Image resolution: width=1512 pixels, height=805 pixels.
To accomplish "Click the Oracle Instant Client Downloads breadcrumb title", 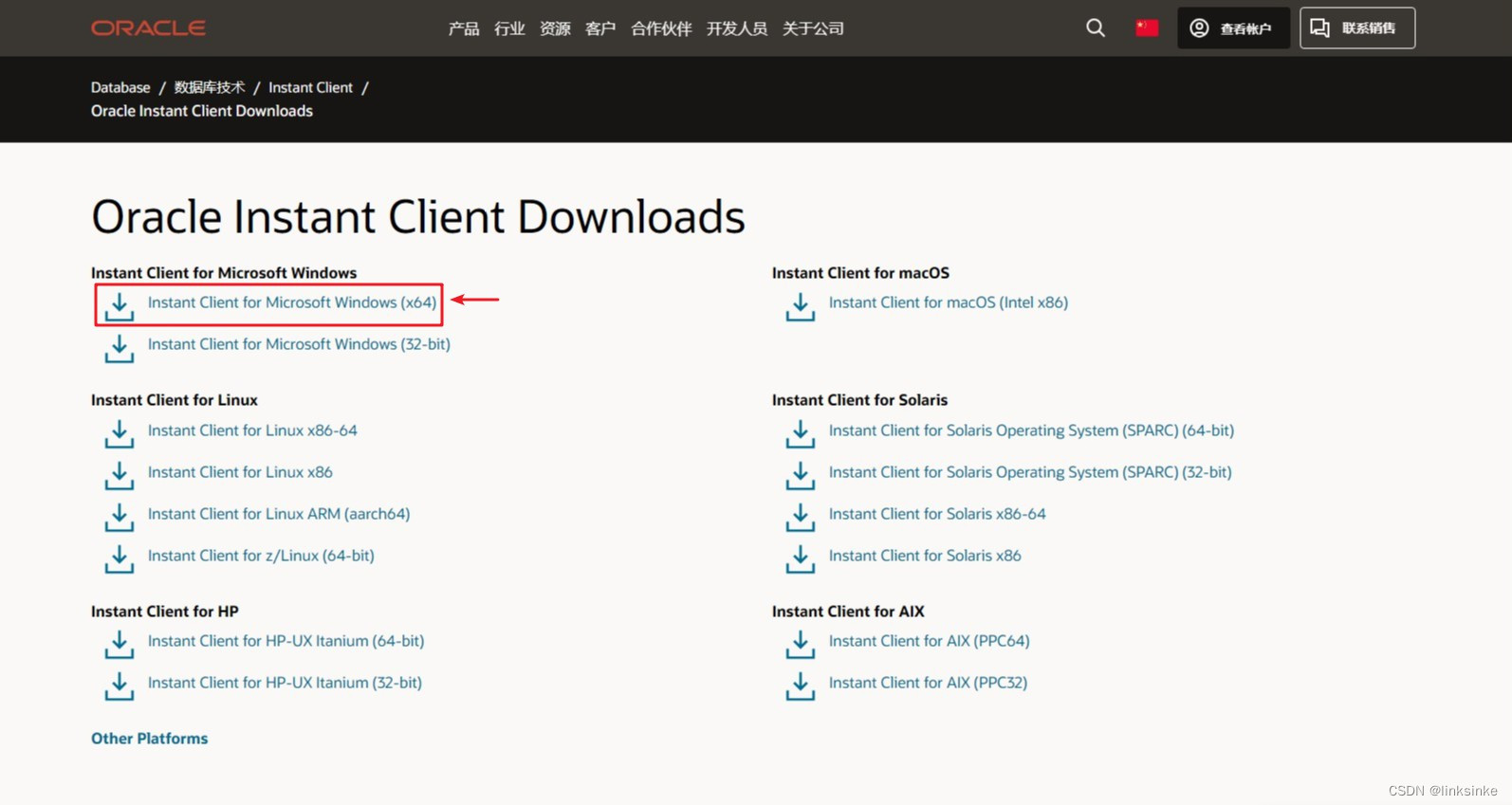I will point(202,111).
